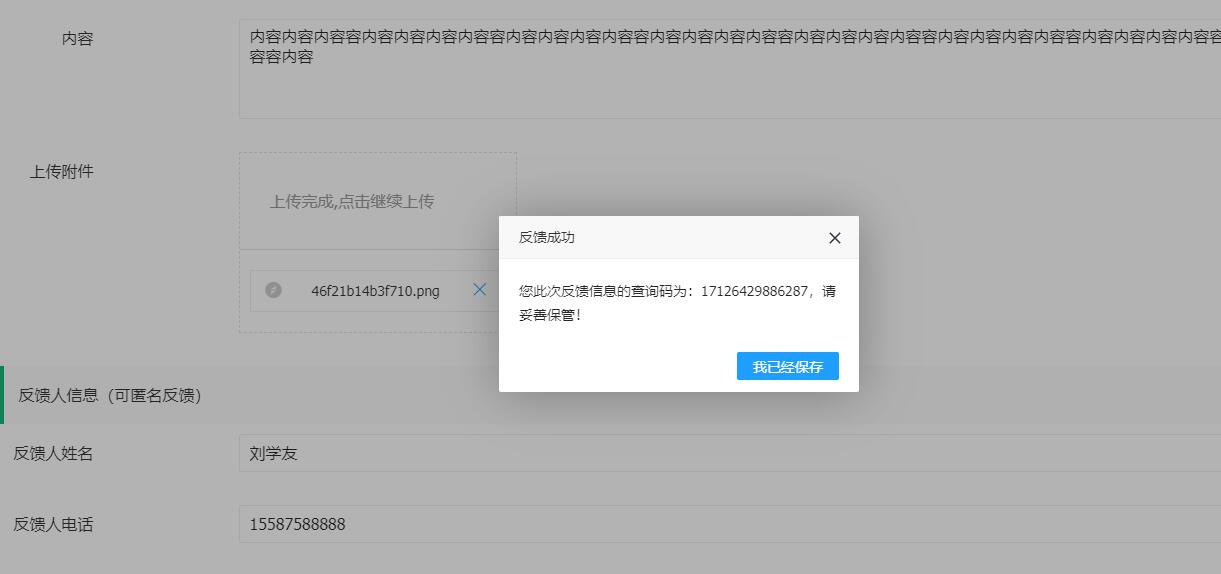Image resolution: width=1221 pixels, height=574 pixels.
Task: Close the 反馈成功 dialog
Action: [835, 238]
